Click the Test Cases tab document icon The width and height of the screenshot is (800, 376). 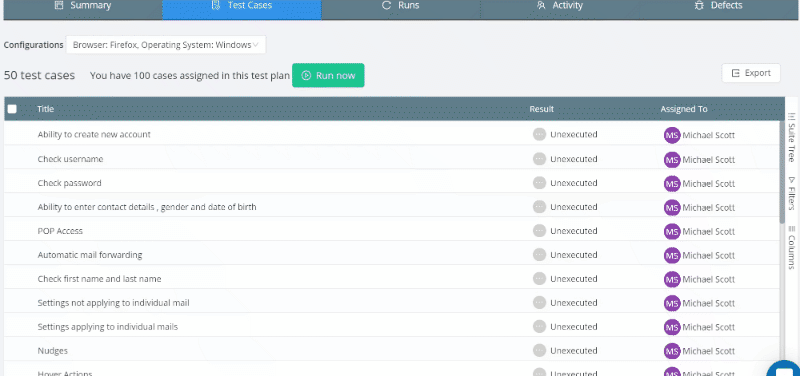click(x=216, y=6)
